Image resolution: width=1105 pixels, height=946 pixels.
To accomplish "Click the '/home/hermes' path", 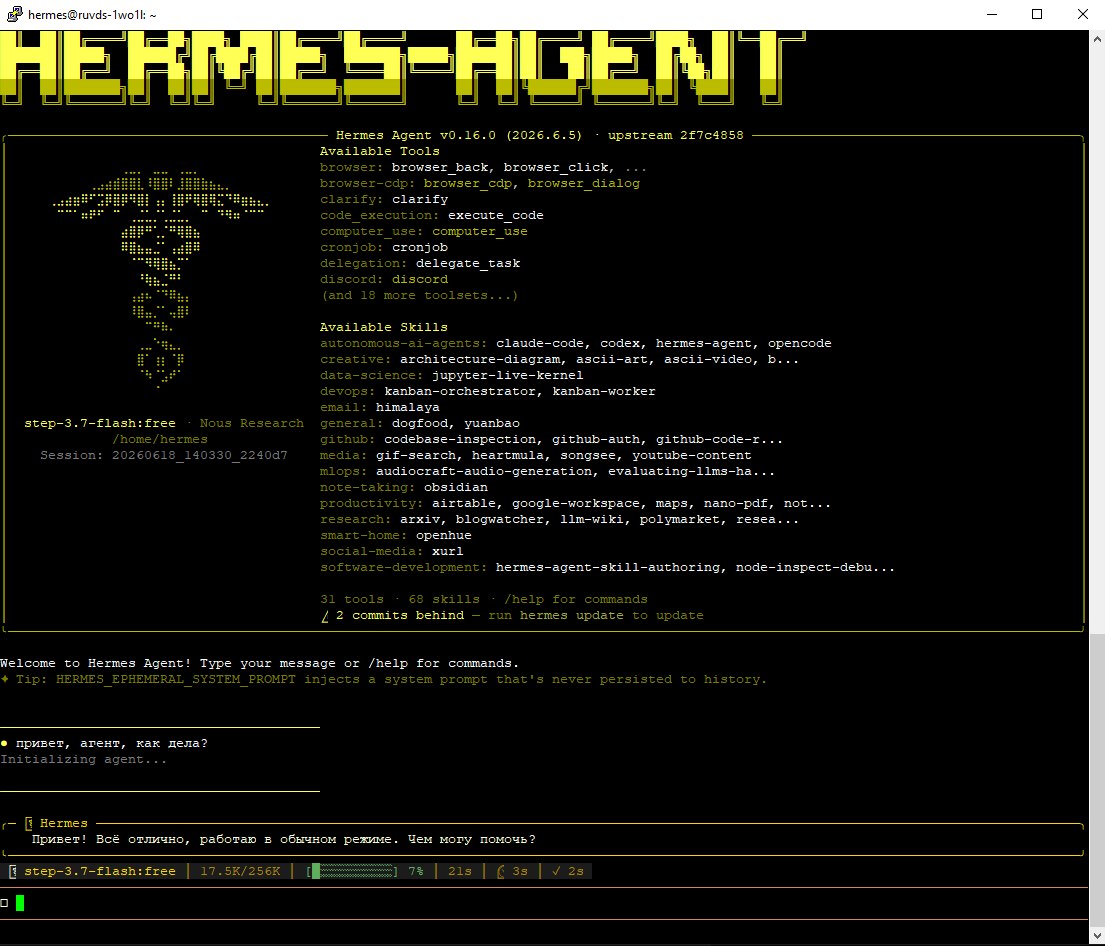I will [x=160, y=439].
